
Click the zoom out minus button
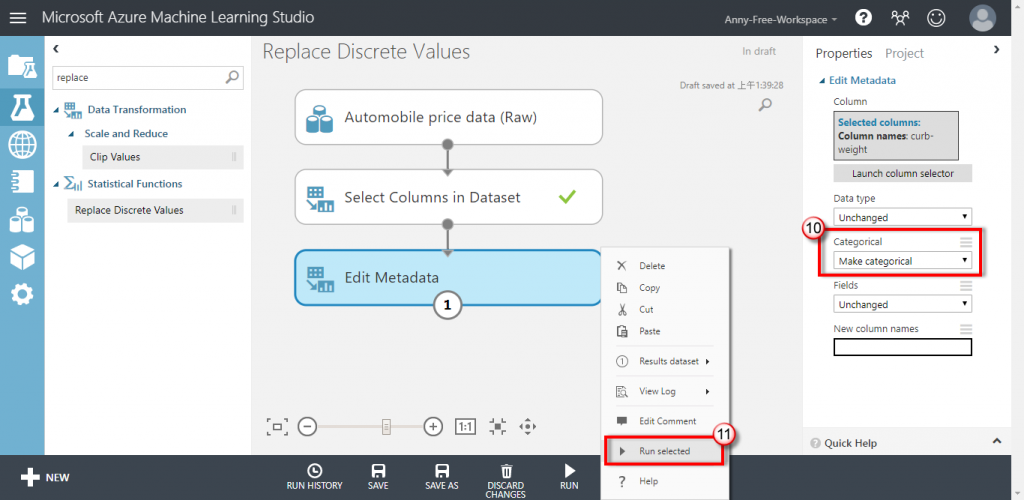point(307,427)
